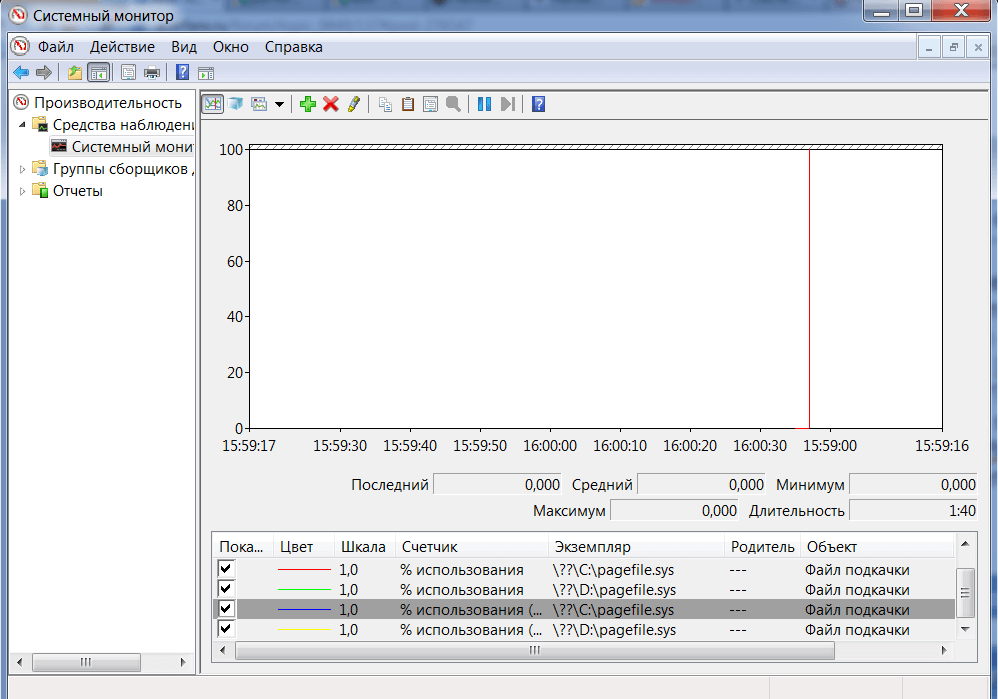
Task: Click the Back arrow in main toolbar
Action: [20, 72]
